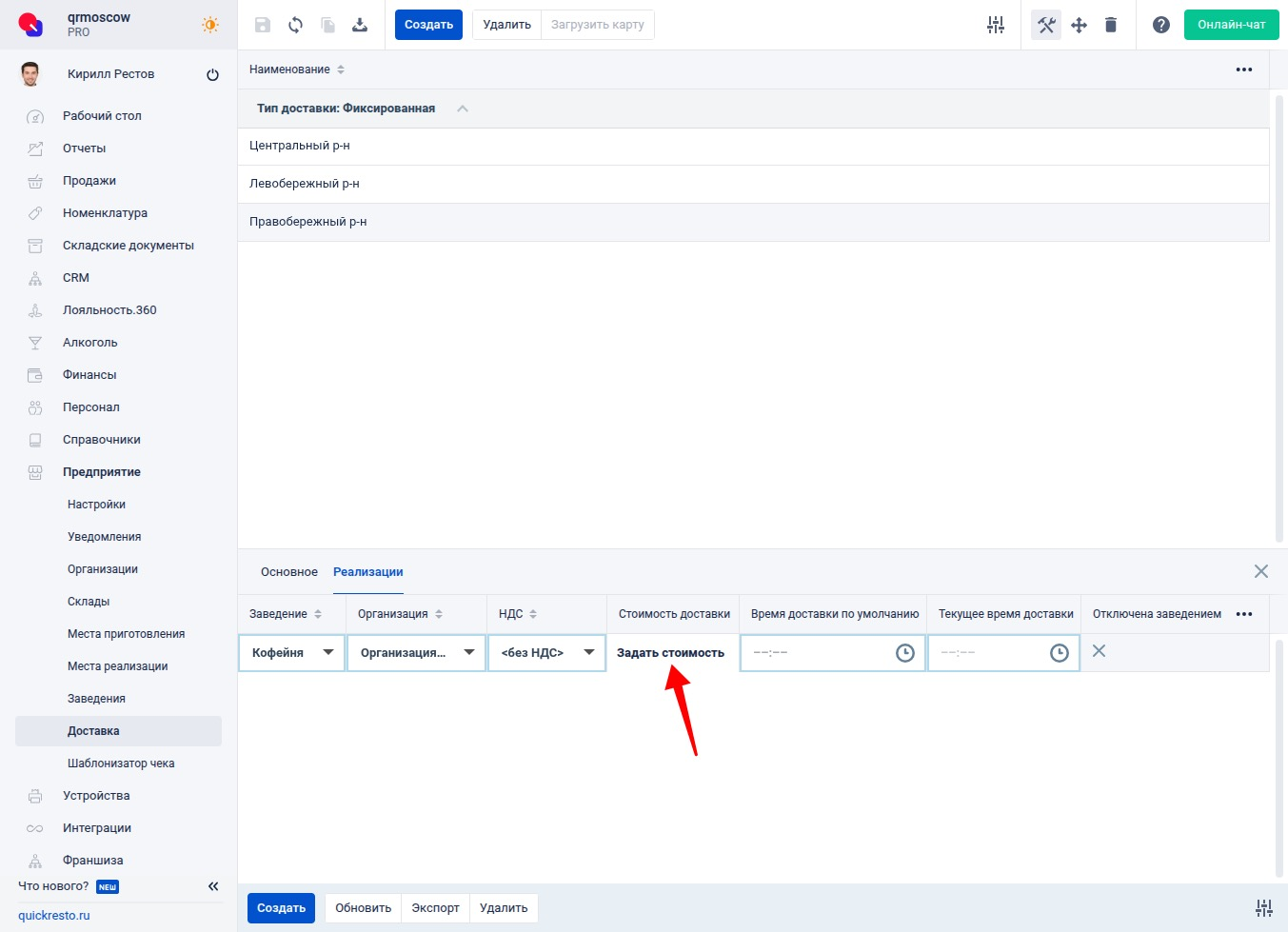Click the save disk icon in toolbar
The height and width of the screenshot is (932, 1288).
(263, 25)
